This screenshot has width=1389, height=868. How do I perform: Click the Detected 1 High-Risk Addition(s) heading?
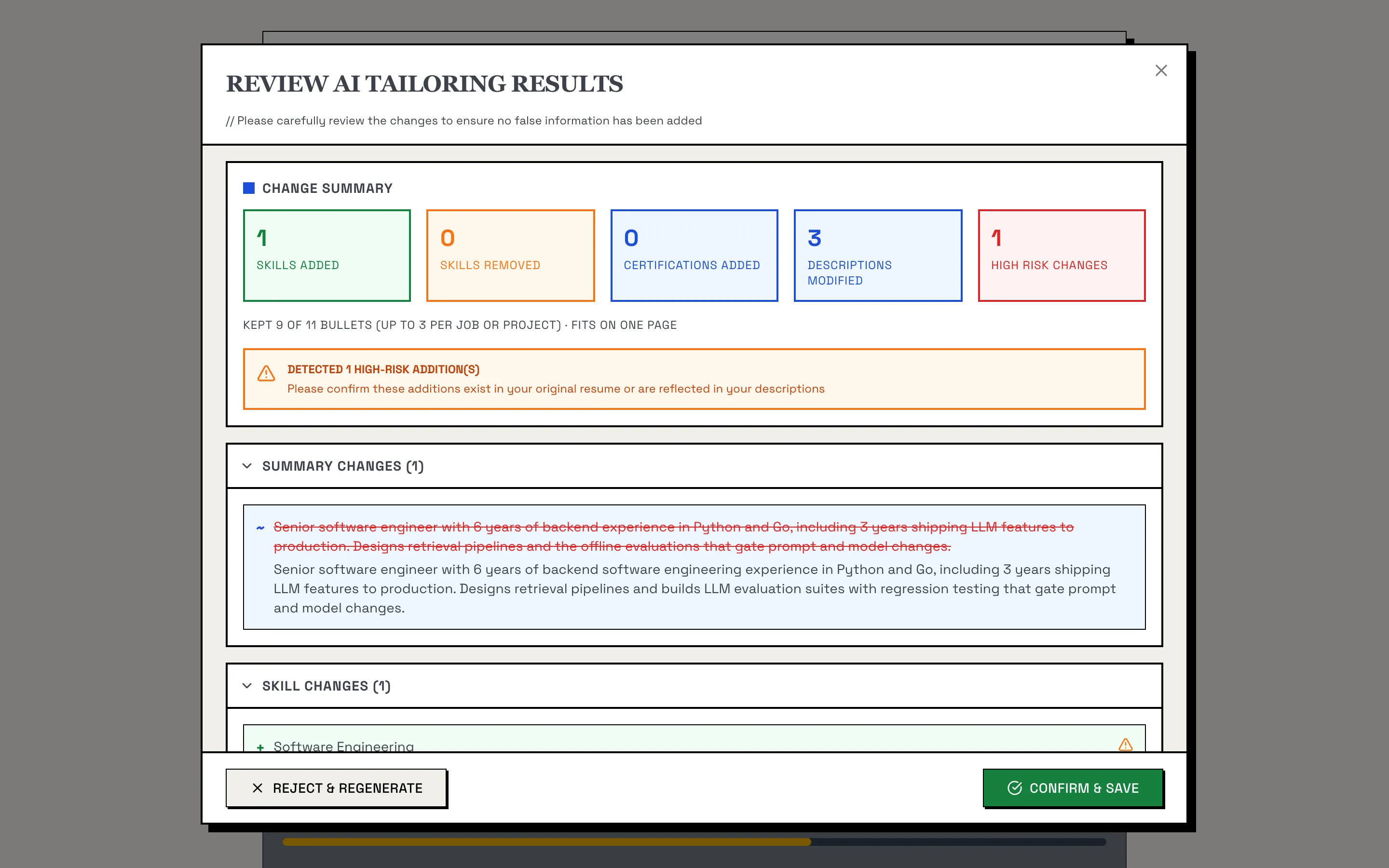click(383, 370)
